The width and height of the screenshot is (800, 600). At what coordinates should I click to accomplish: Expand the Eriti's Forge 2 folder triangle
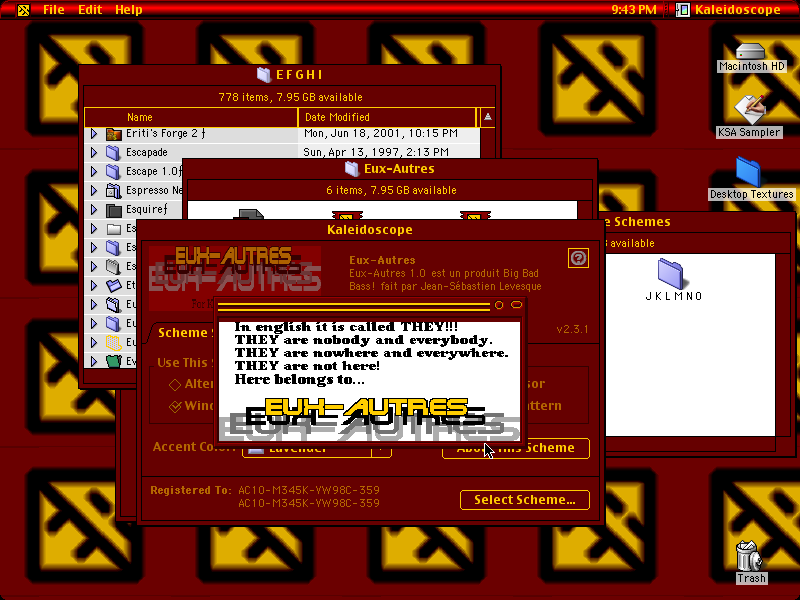(94, 134)
